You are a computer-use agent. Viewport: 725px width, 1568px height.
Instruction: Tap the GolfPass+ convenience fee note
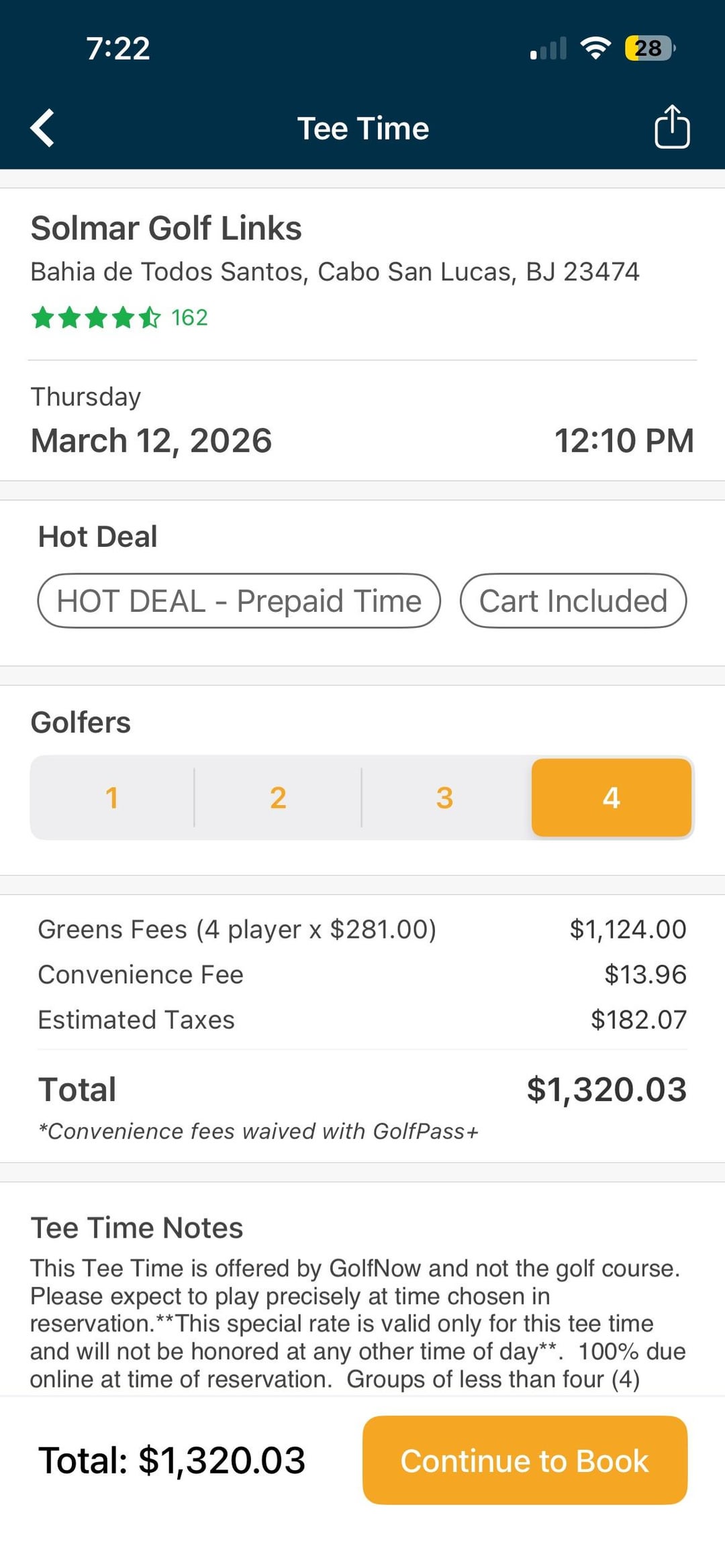pos(258,1131)
